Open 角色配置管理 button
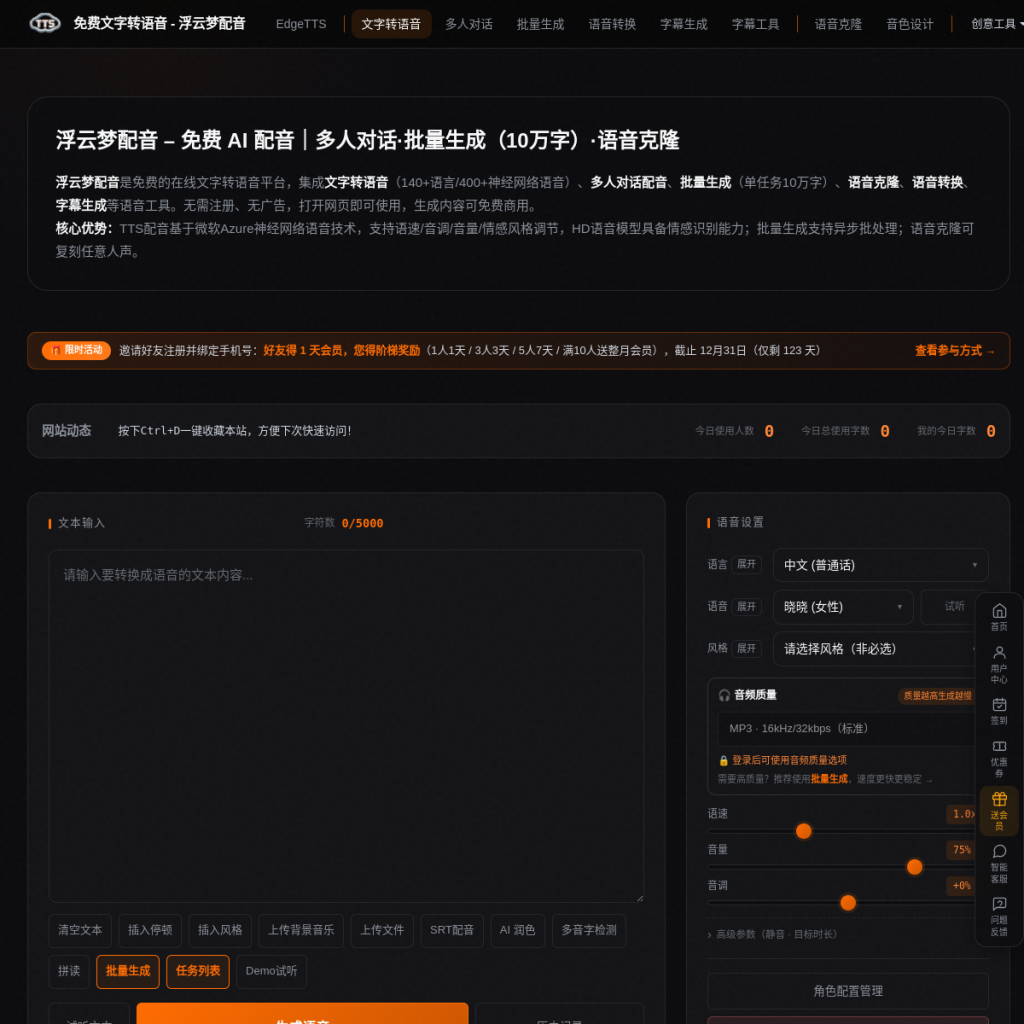Screen dimensions: 1024x1024 848,991
